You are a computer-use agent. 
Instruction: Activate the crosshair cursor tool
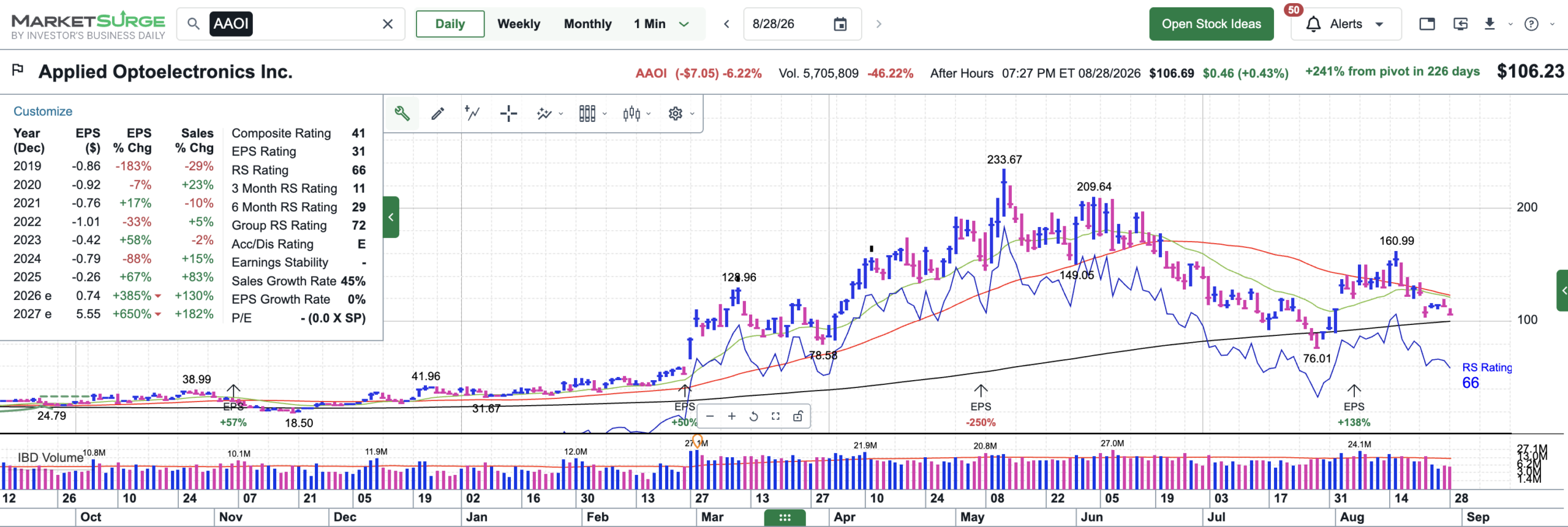point(508,113)
